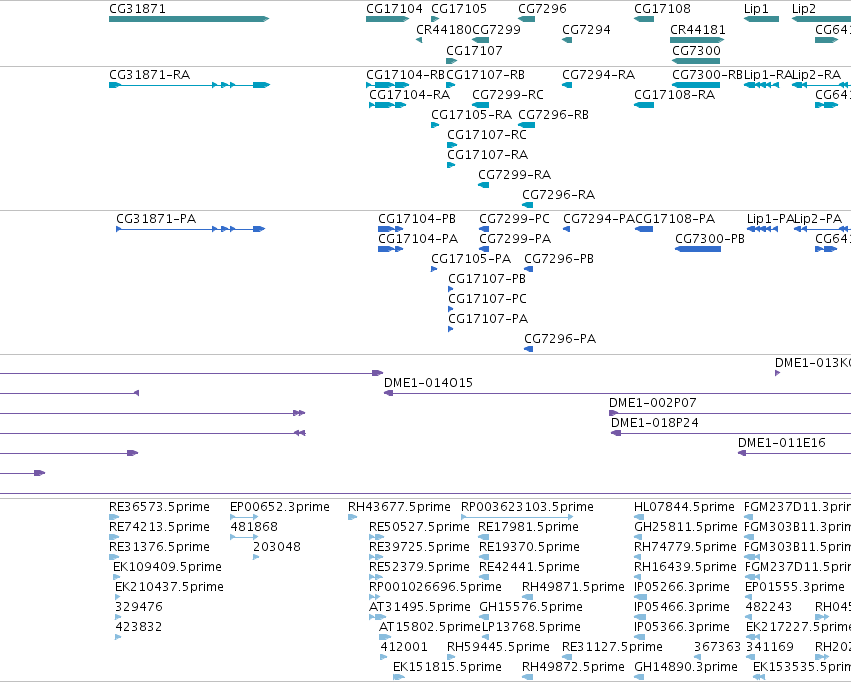Select the CG17107-RC transcript label
The image size is (851, 682).
(x=487, y=135)
